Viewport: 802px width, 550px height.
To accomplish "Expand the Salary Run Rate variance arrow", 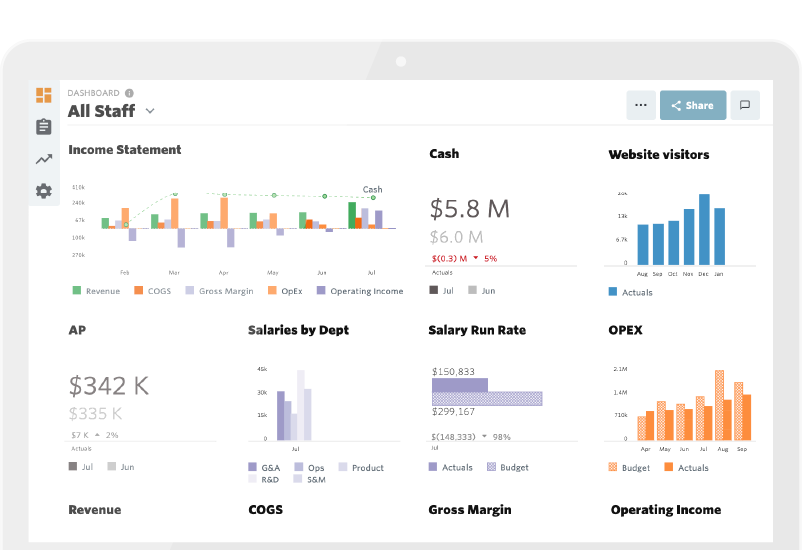I will click(x=484, y=436).
